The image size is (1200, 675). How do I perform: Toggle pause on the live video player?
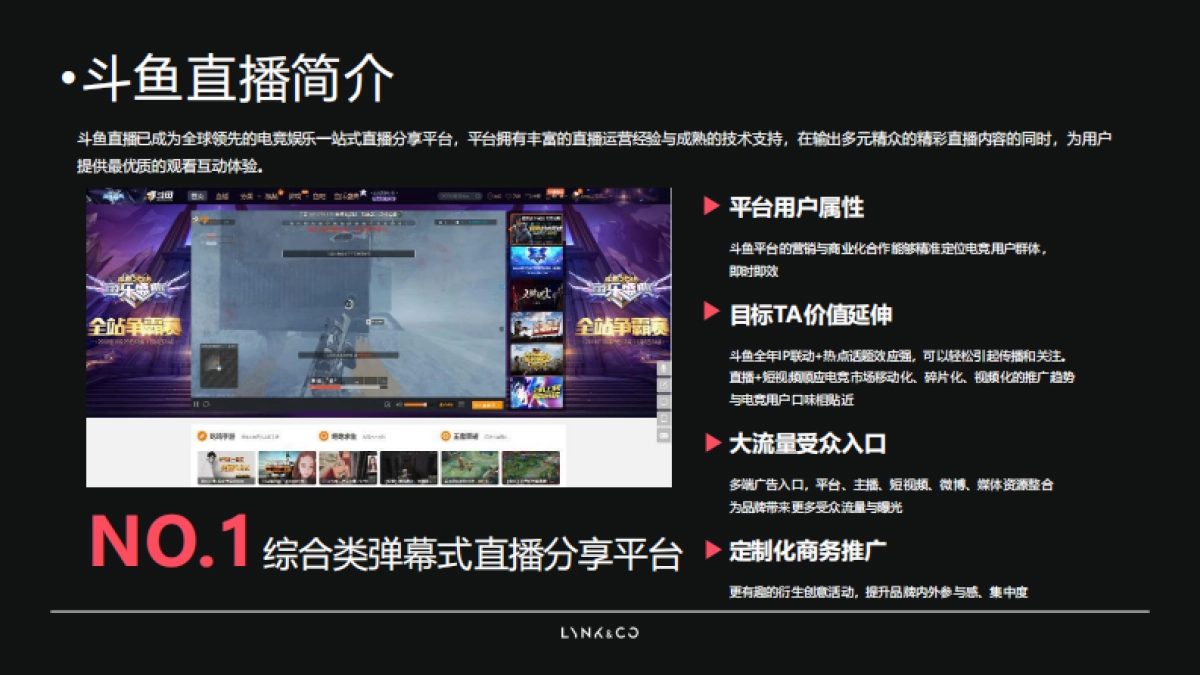pos(196,406)
